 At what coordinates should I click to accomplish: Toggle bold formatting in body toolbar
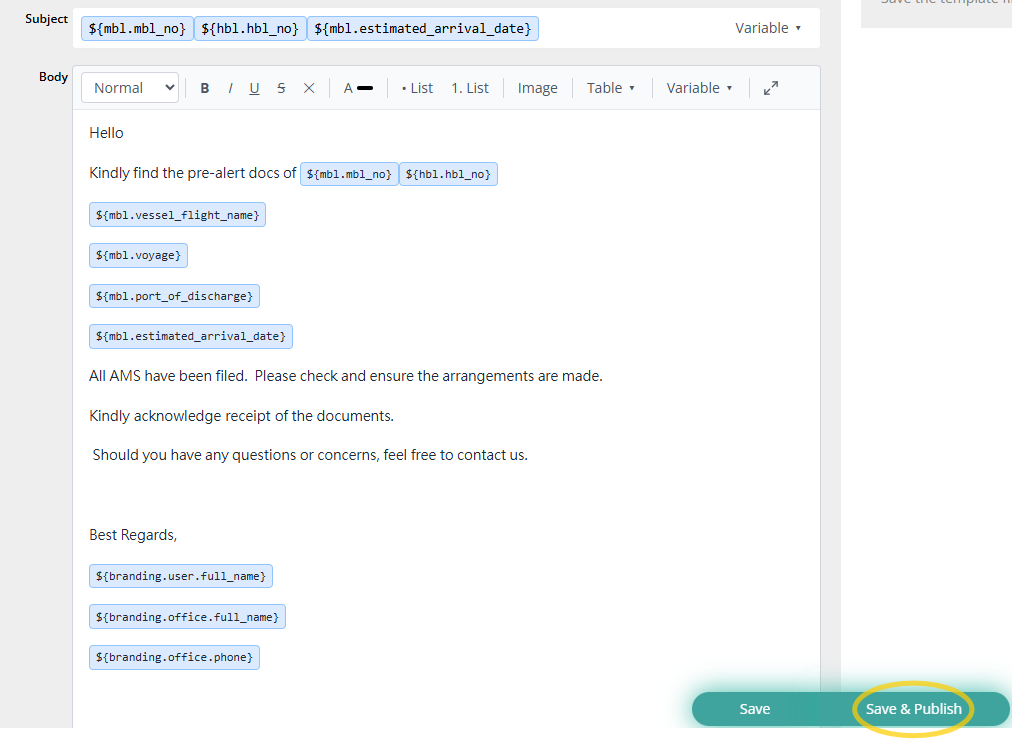tap(205, 88)
